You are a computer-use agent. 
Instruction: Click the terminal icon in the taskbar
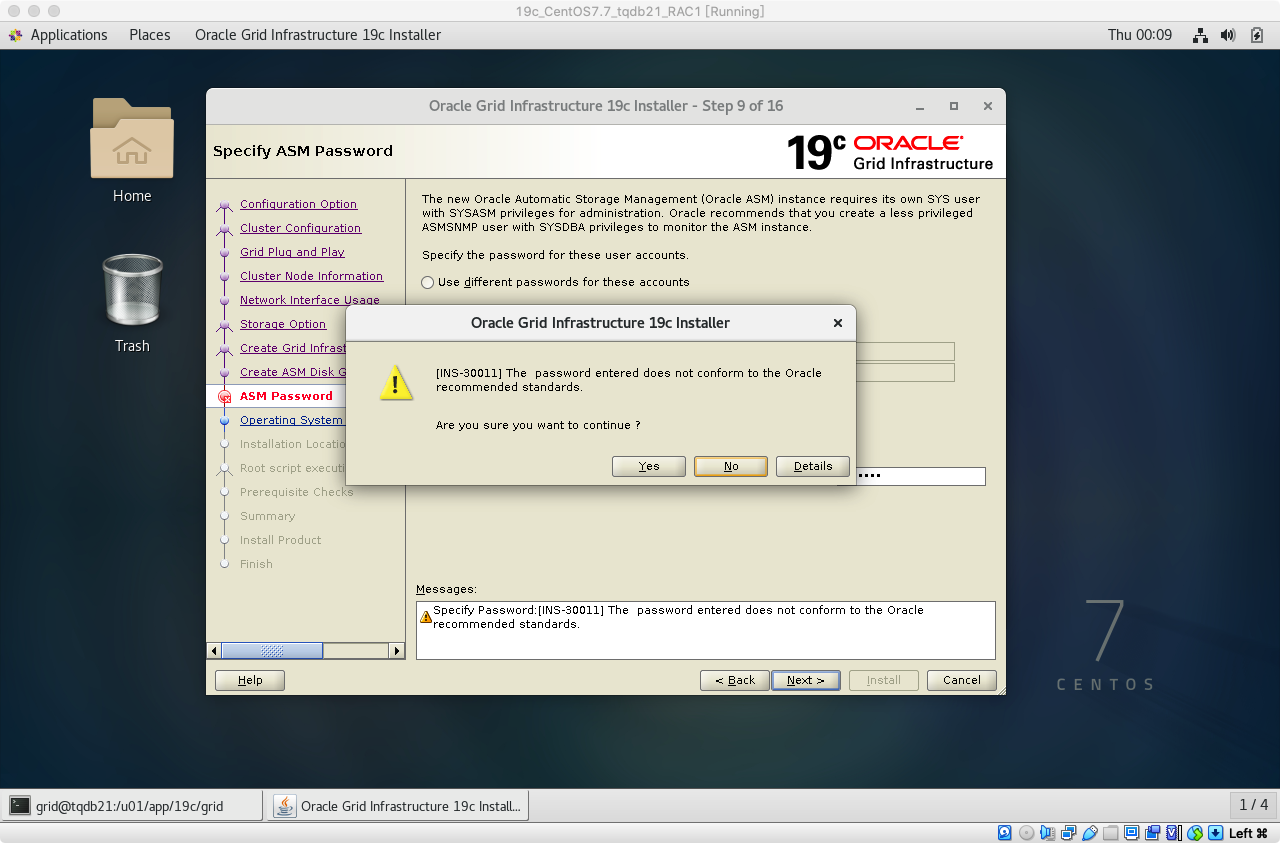tap(20, 805)
